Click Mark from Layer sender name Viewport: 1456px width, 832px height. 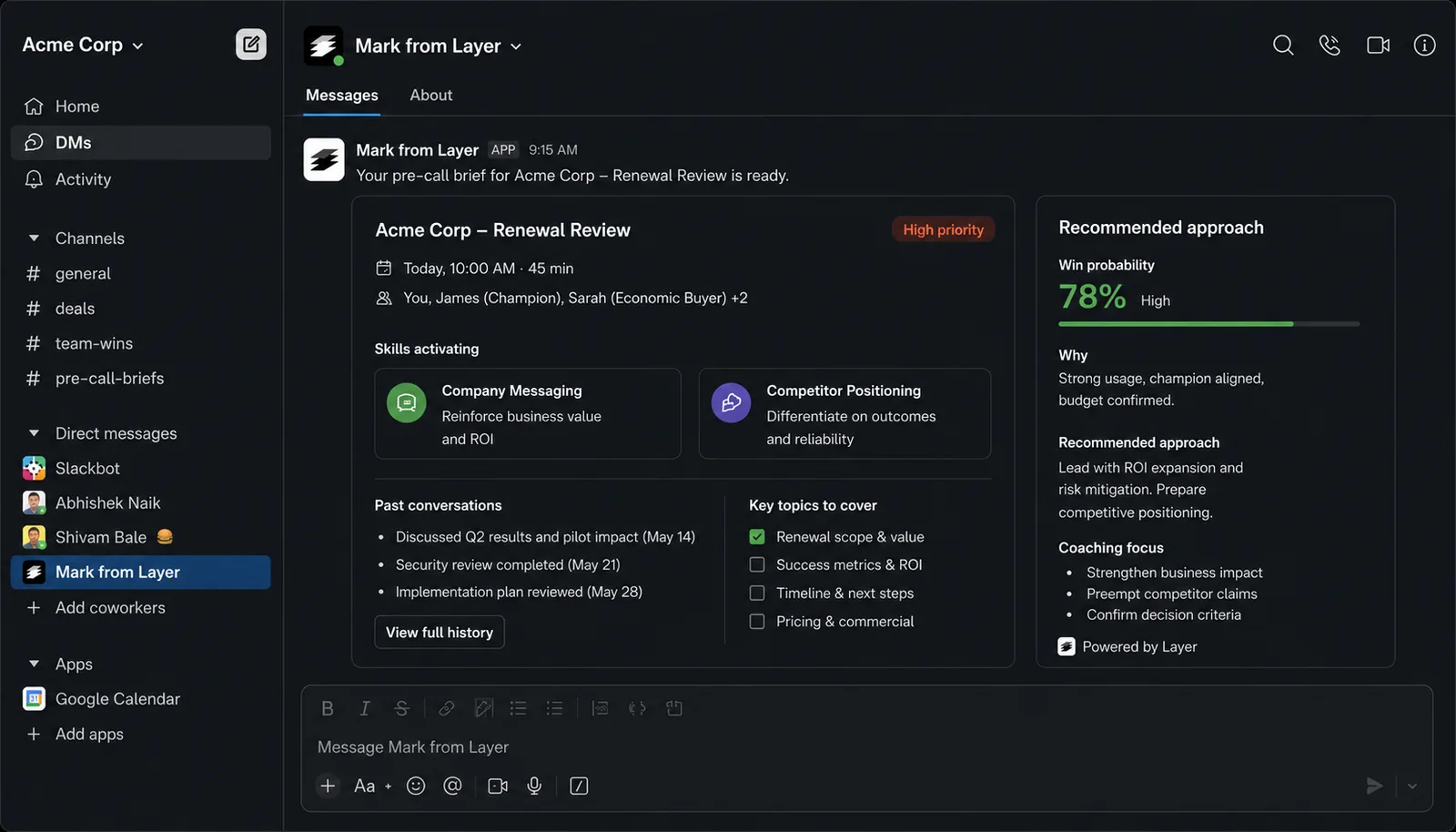(417, 150)
